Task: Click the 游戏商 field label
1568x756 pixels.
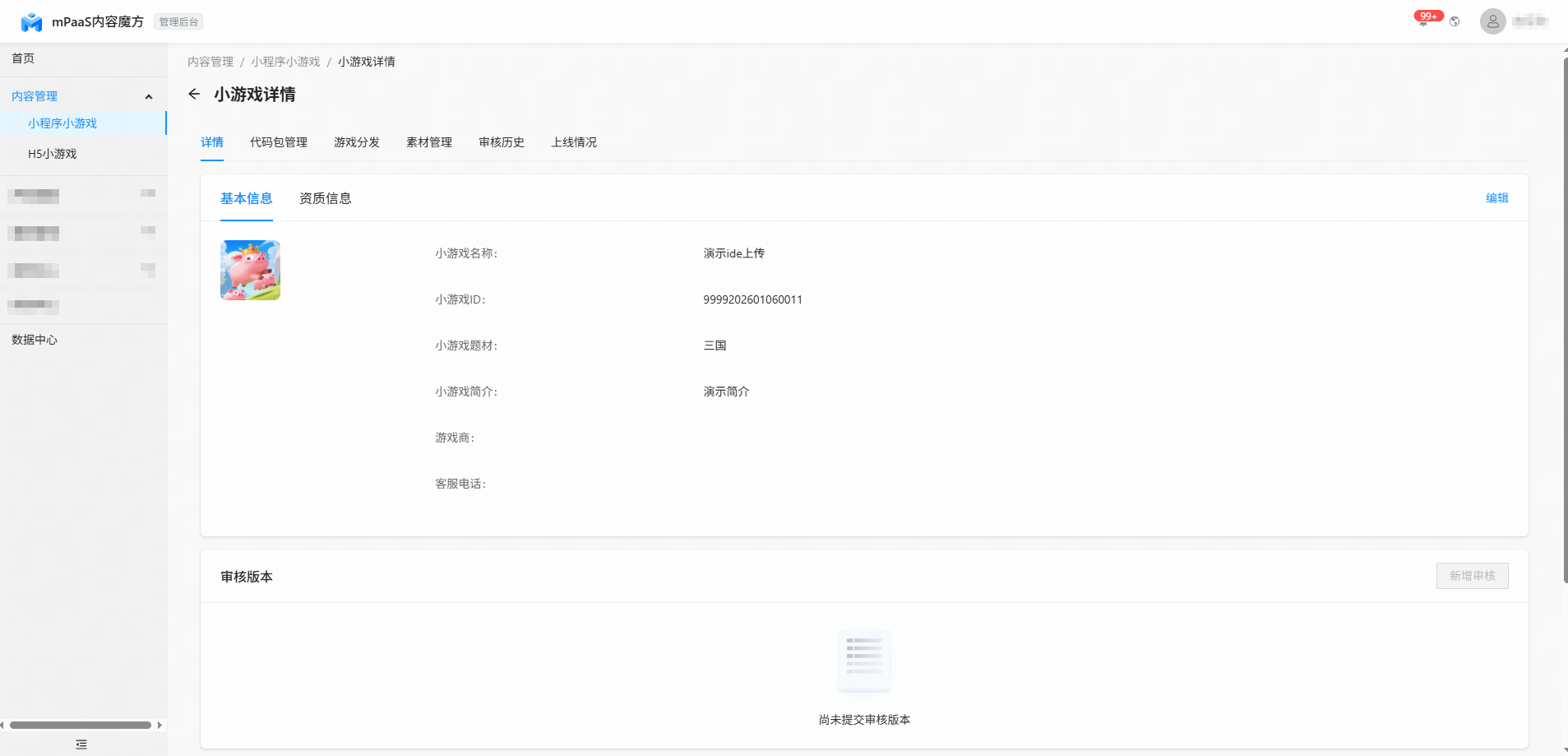Action: pos(455,438)
